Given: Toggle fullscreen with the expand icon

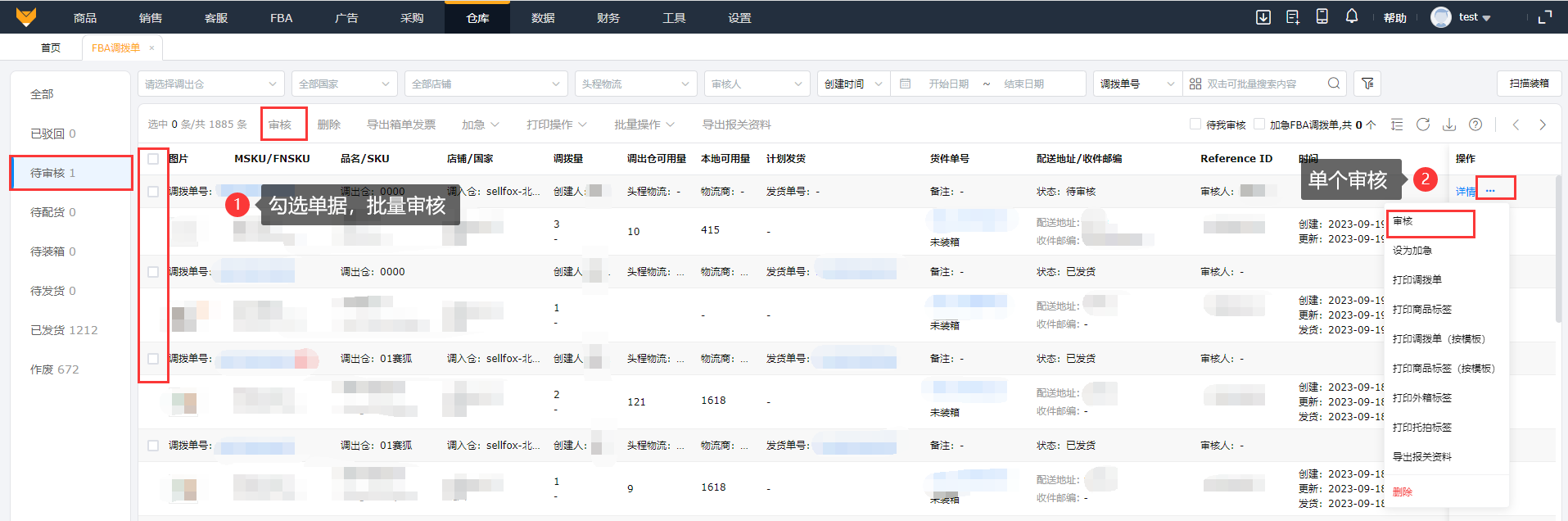Looking at the screenshot, I should (x=1545, y=17).
